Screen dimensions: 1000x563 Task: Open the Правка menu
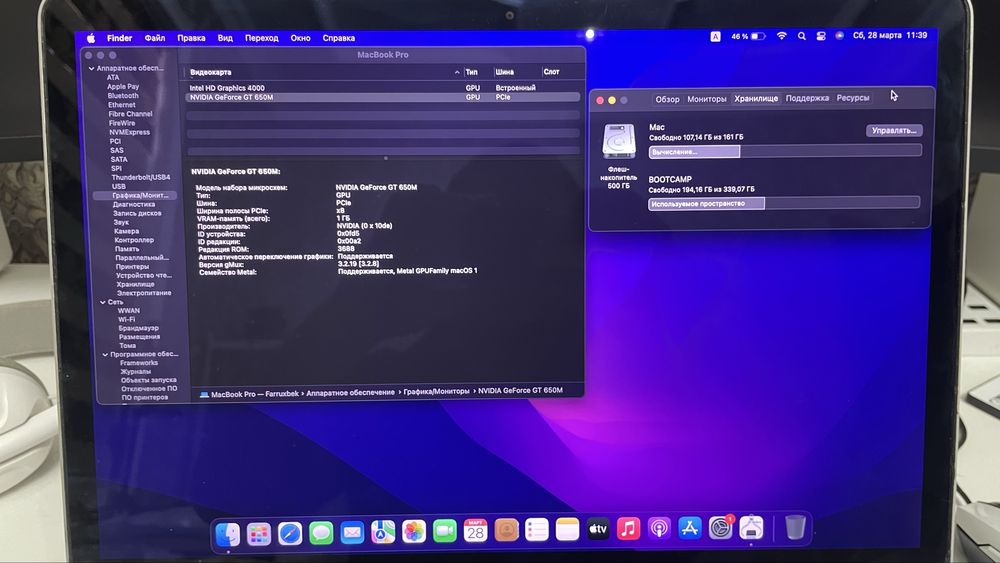[x=191, y=38]
